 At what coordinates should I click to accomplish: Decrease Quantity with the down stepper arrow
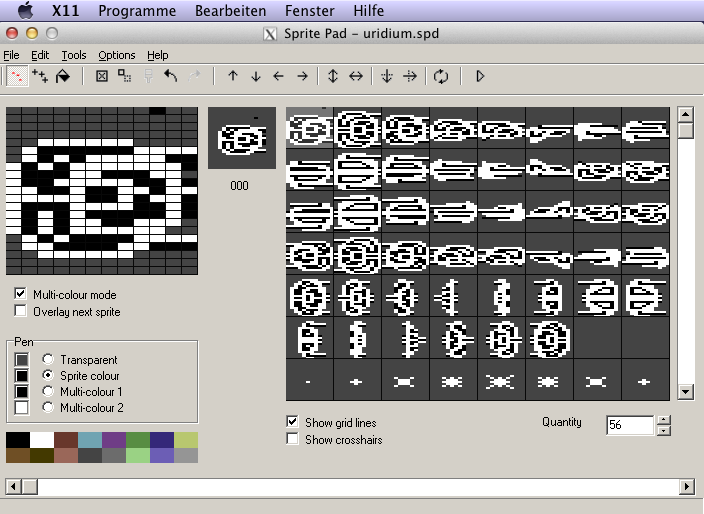click(x=664, y=431)
